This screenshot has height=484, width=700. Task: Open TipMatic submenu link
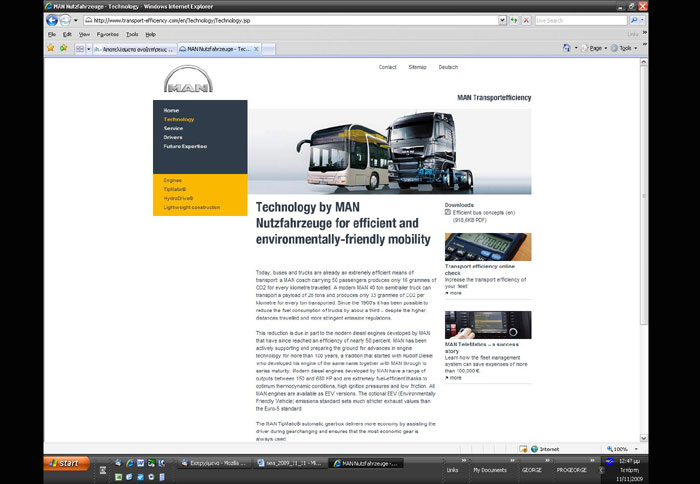(175, 189)
